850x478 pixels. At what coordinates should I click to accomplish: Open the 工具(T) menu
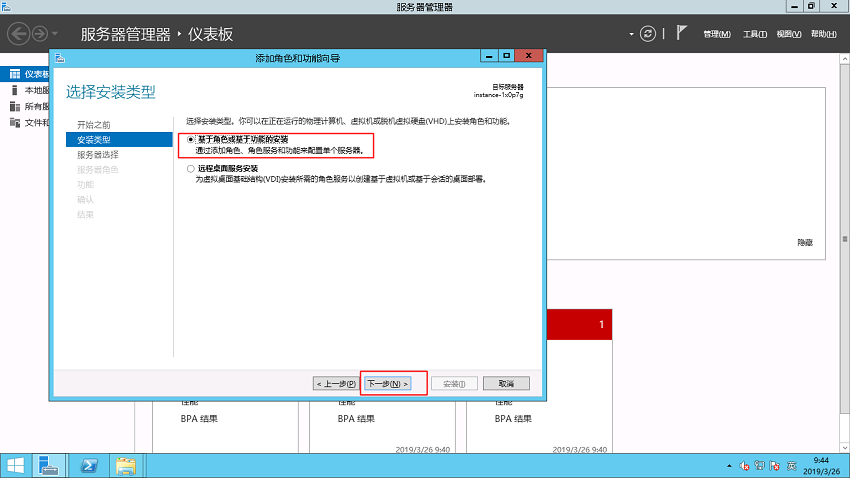click(755, 34)
